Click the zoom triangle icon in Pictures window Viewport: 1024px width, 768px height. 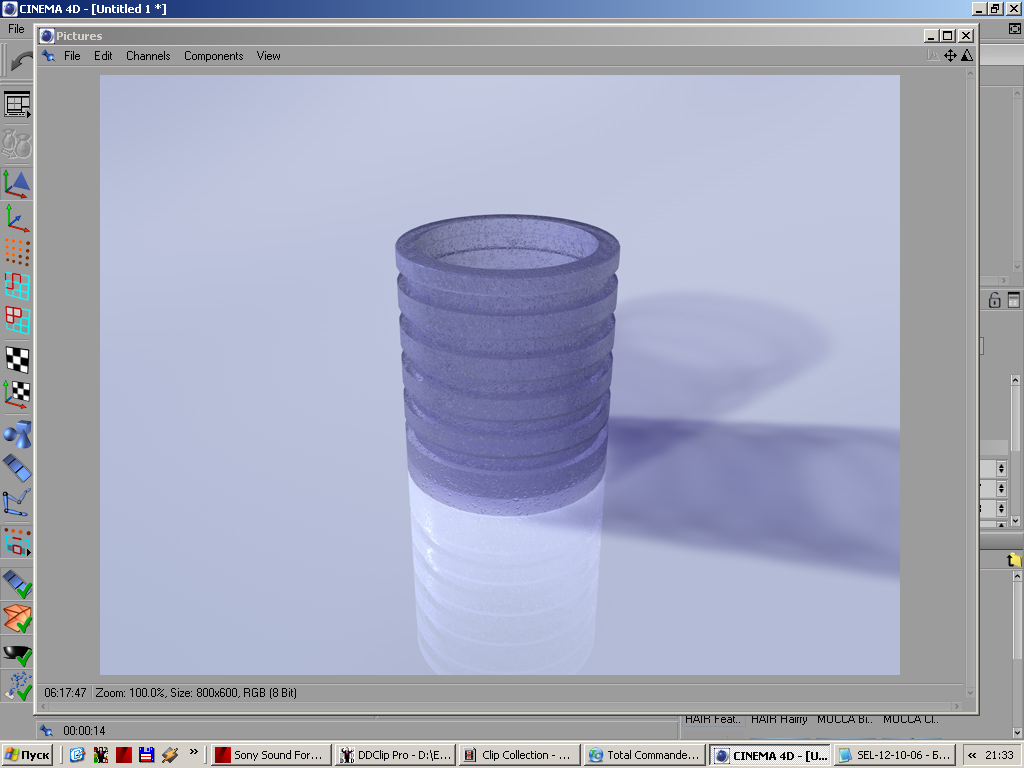967,56
